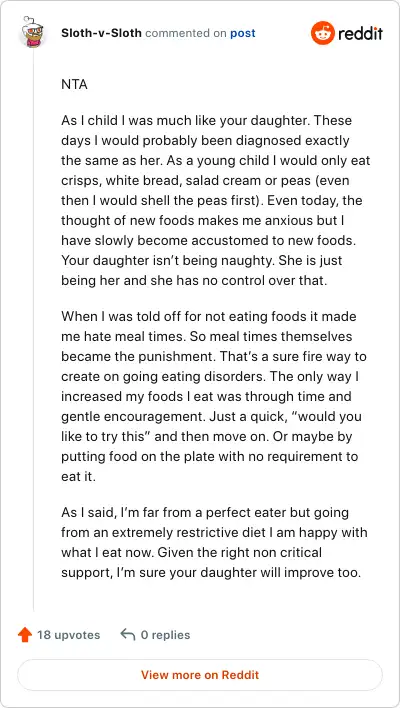Image resolution: width=400 pixels, height=708 pixels.
Task: Click paragraph starting "As I said, I'm far"
Action: [214, 542]
